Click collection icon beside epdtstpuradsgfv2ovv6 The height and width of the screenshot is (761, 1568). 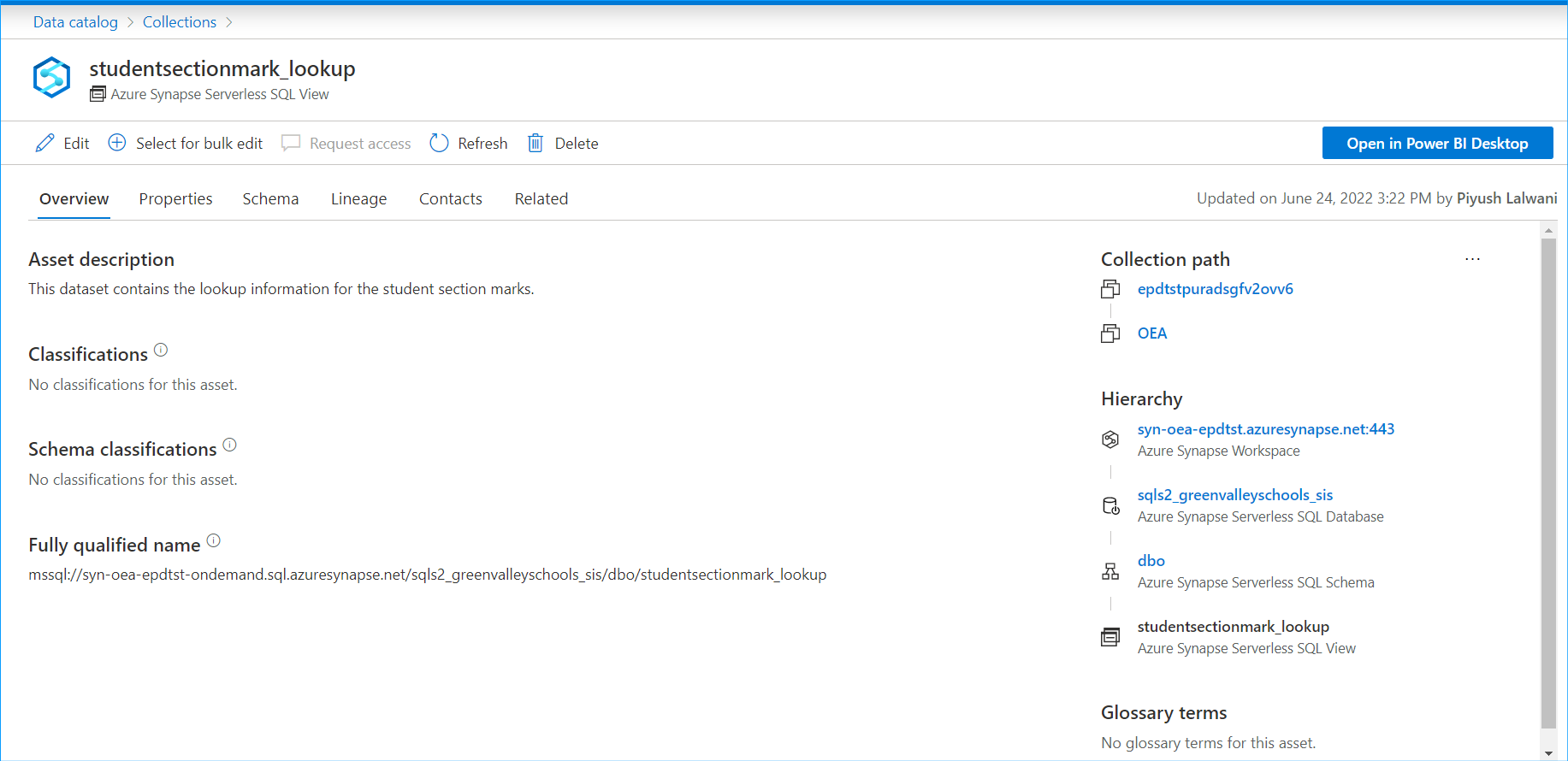tap(1110, 289)
